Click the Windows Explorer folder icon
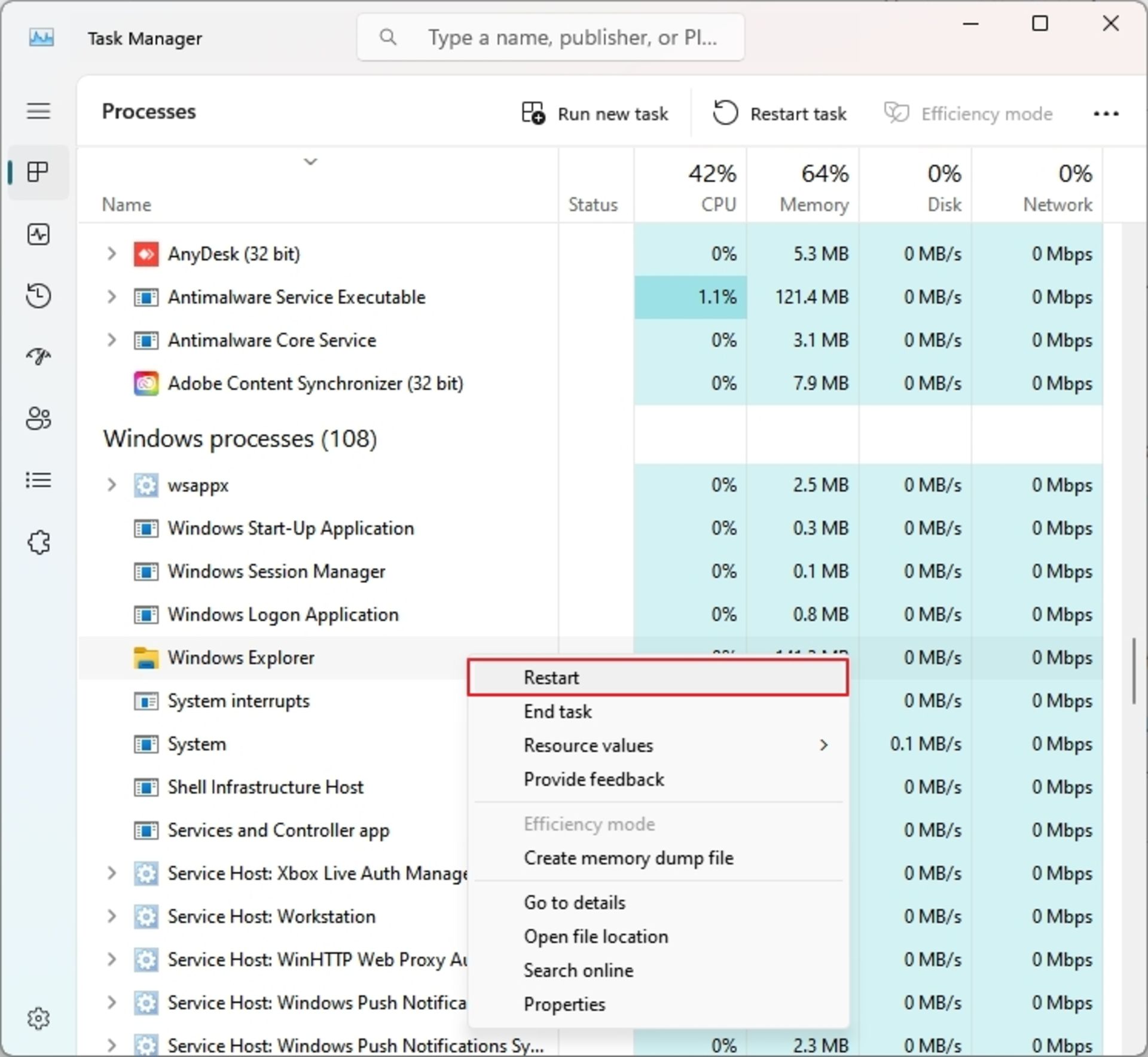Image resolution: width=1148 pixels, height=1057 pixels. (x=146, y=658)
